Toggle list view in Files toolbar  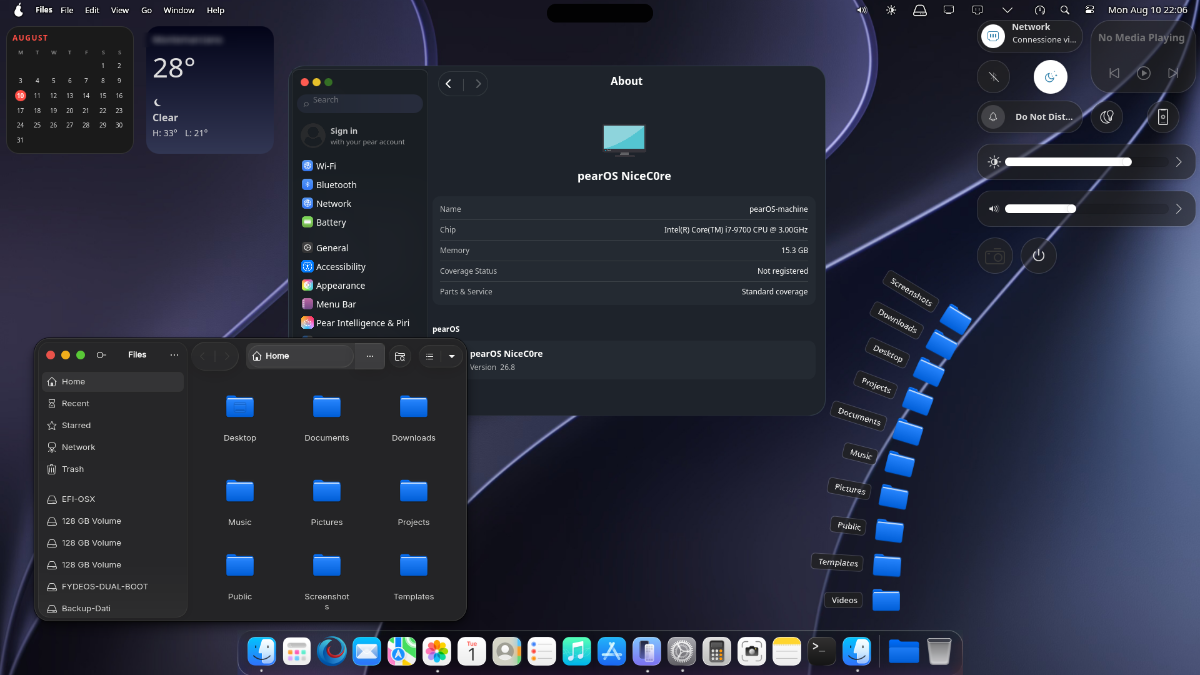tap(430, 356)
